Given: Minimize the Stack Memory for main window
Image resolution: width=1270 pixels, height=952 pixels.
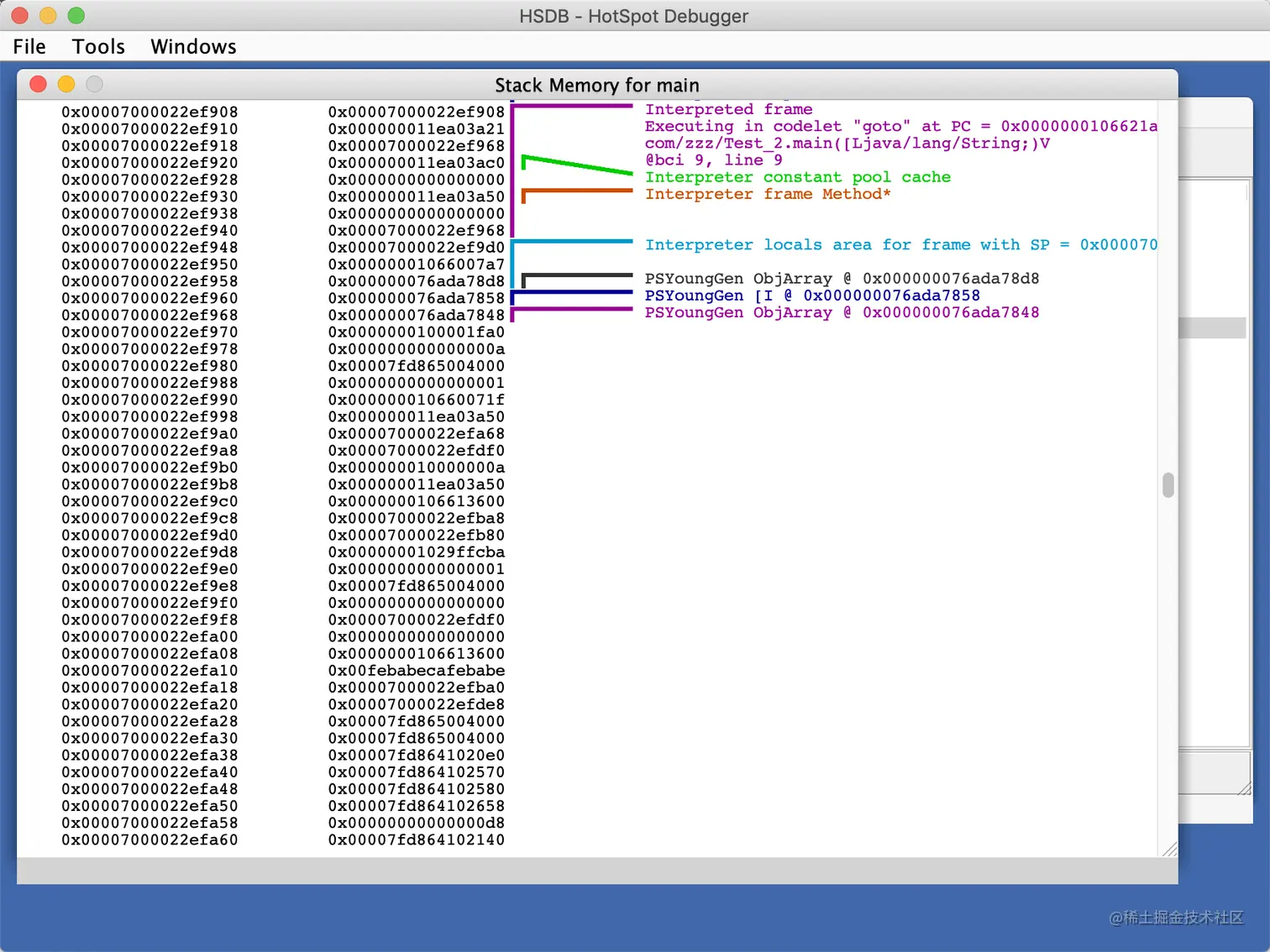Looking at the screenshot, I should click(x=66, y=84).
